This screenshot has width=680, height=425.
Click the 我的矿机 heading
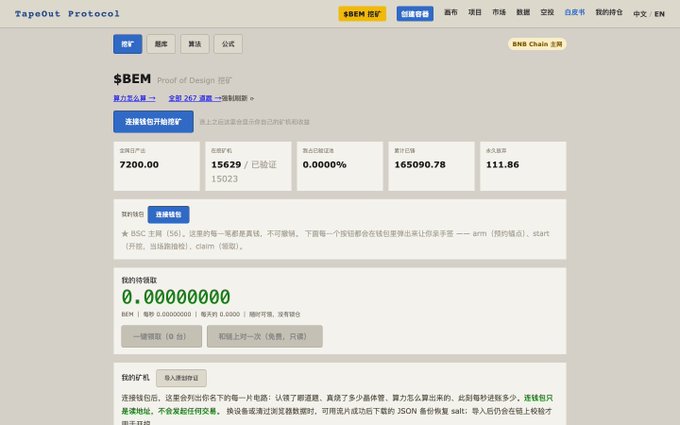(135, 378)
